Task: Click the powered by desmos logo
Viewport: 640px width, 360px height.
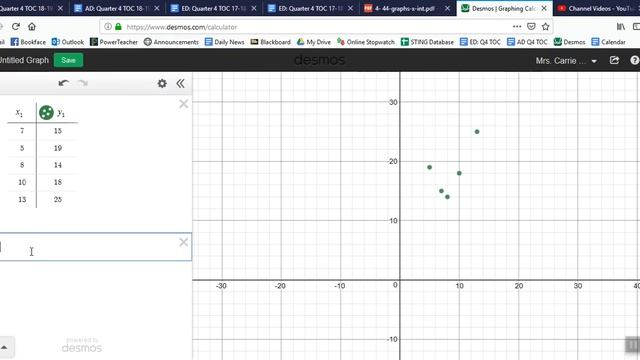Action: coord(82,345)
